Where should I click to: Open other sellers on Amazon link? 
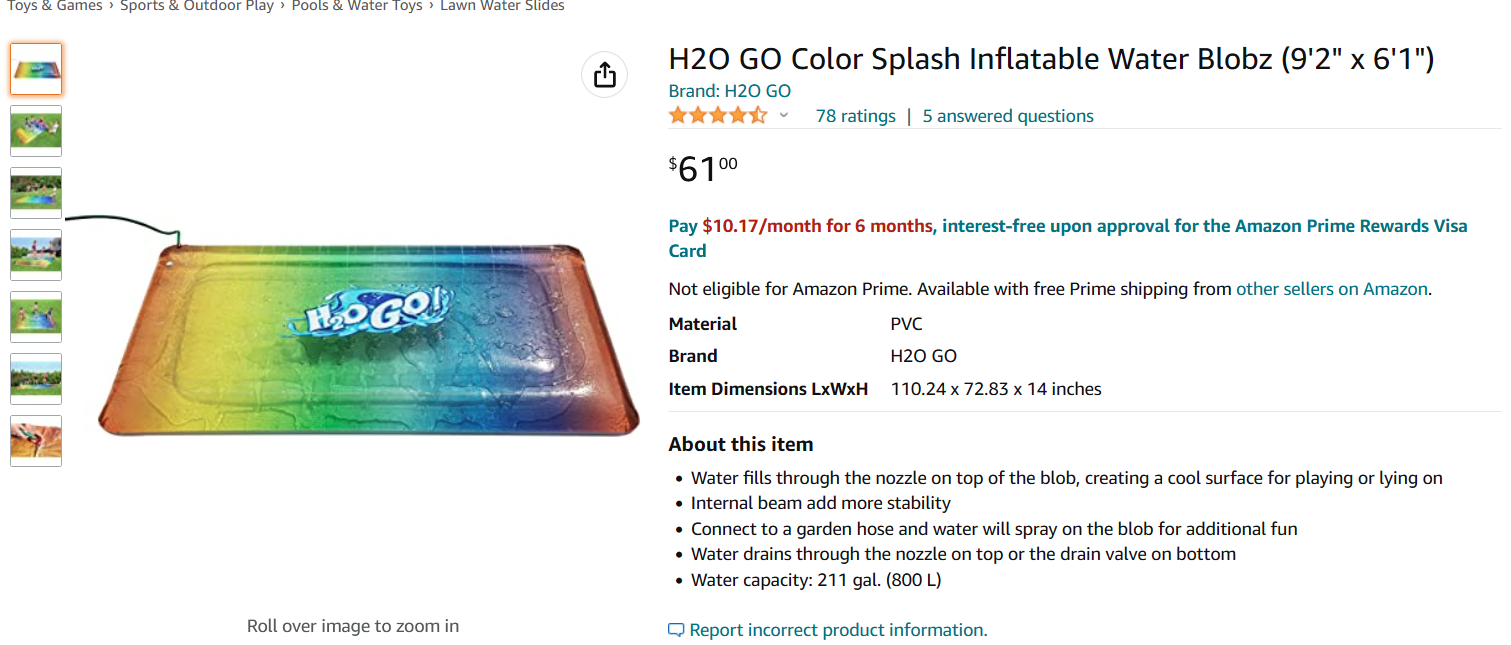coord(1332,289)
